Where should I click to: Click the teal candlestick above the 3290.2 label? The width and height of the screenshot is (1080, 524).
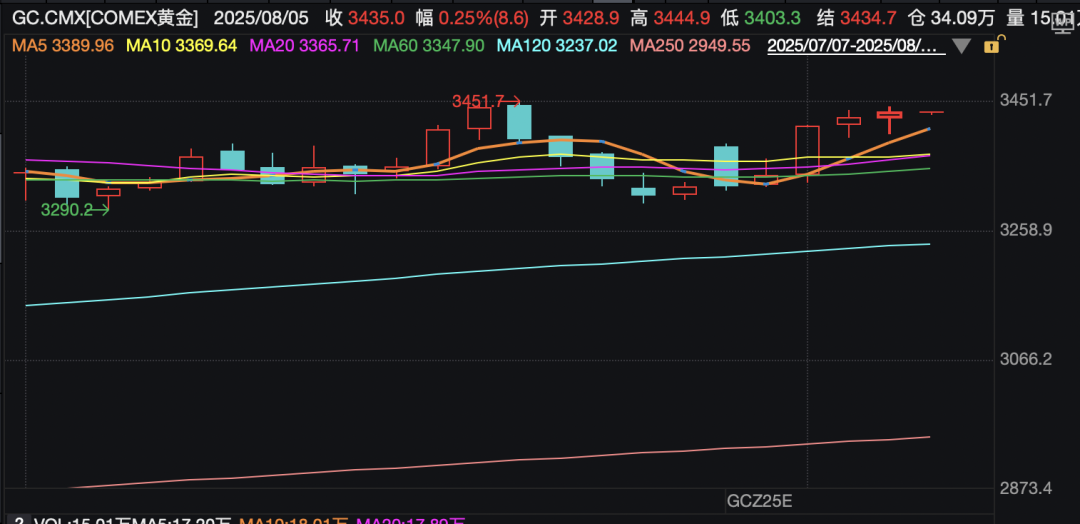point(67,183)
